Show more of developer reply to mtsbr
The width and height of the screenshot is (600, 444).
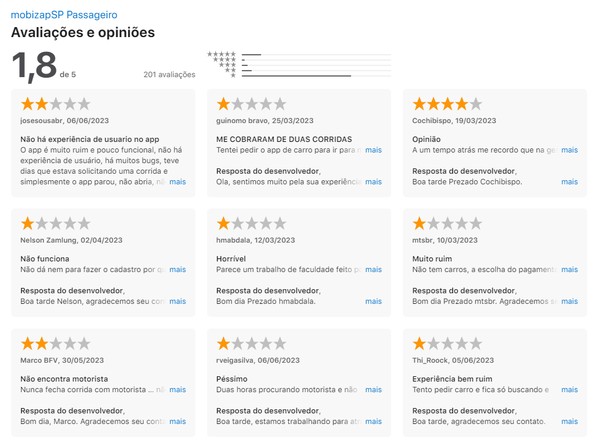coord(569,301)
